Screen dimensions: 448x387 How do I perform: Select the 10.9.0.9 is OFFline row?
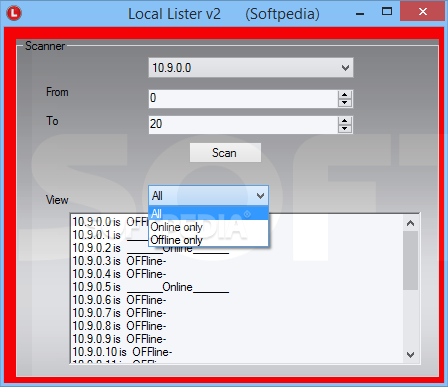point(237,339)
